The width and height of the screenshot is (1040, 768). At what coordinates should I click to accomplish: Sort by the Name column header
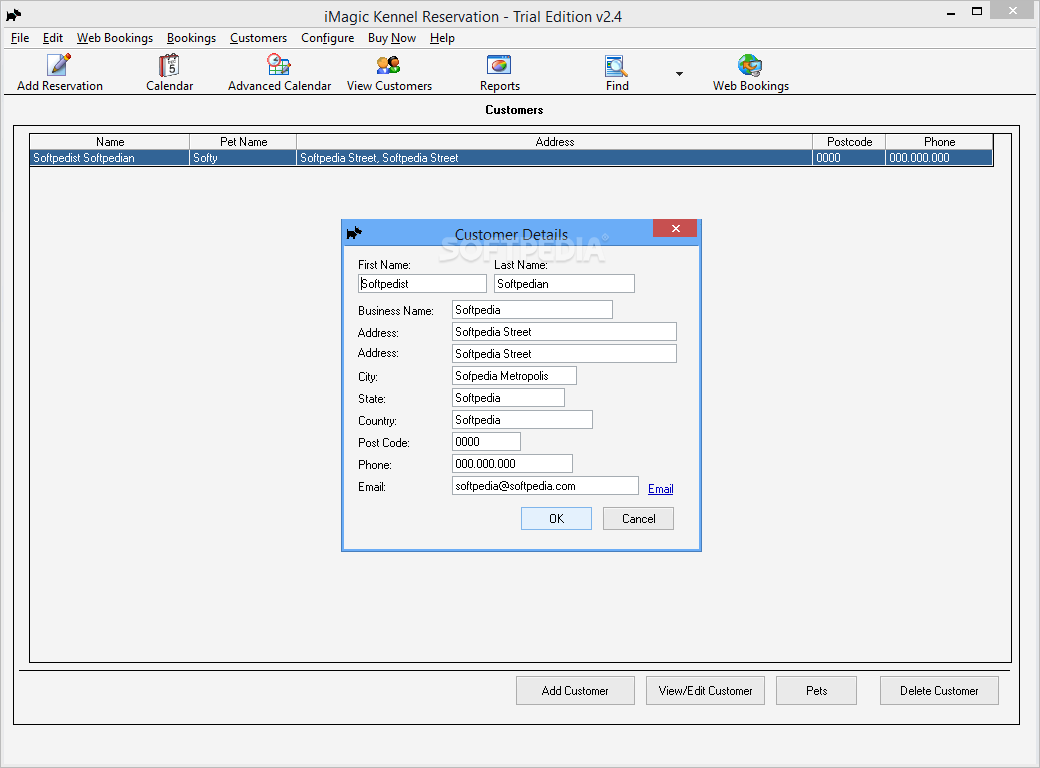click(x=110, y=142)
